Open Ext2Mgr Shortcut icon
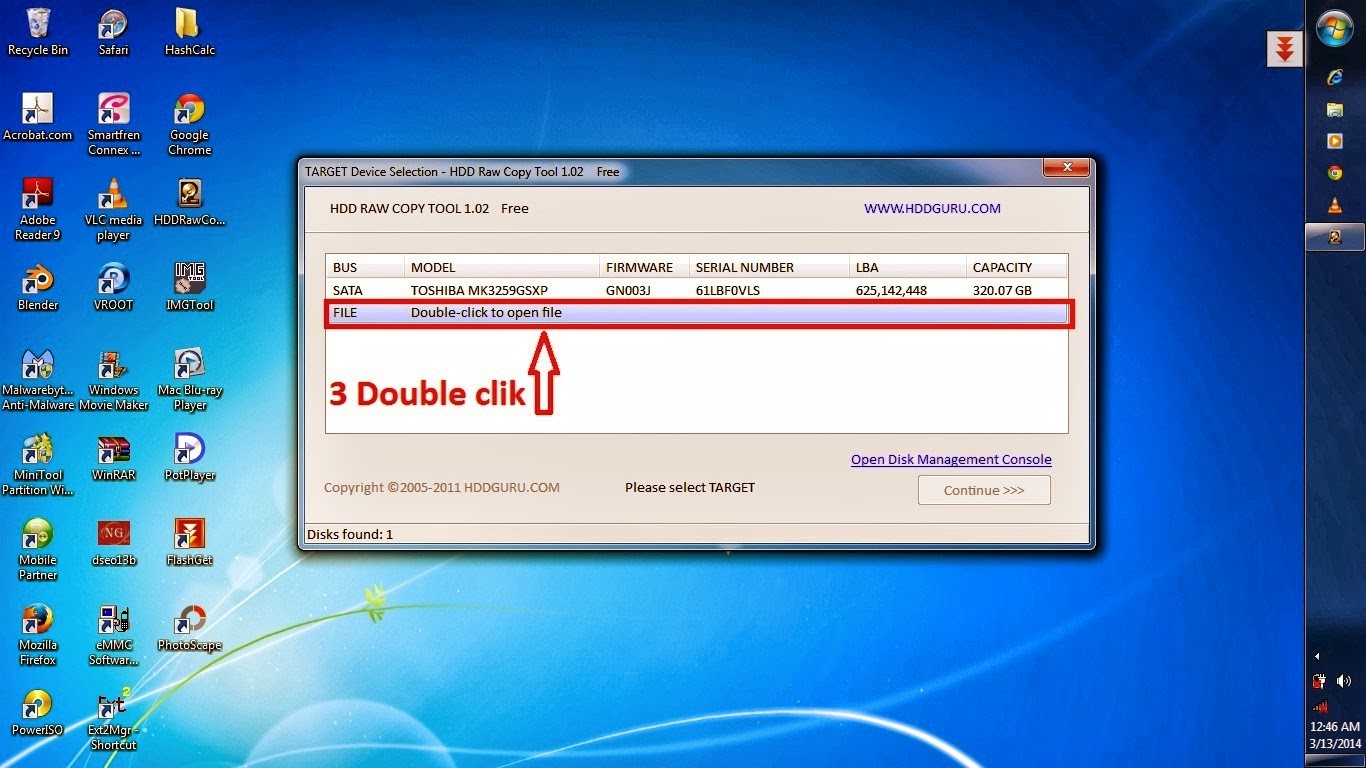Viewport: 1366px width, 768px height. 113,719
